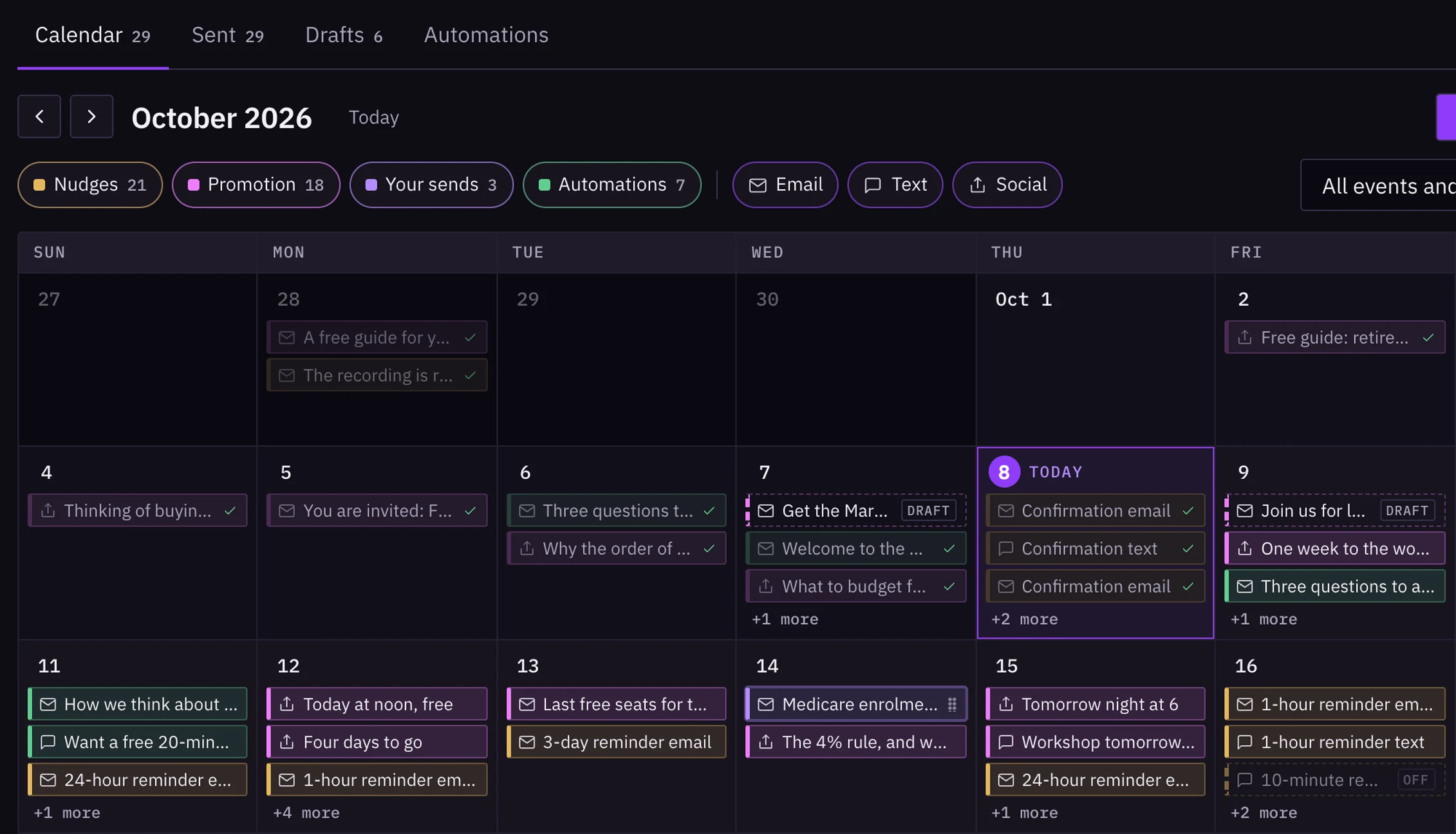This screenshot has width=1456, height=834.
Task: Select the October 8 Today date circle
Action: (1004, 472)
